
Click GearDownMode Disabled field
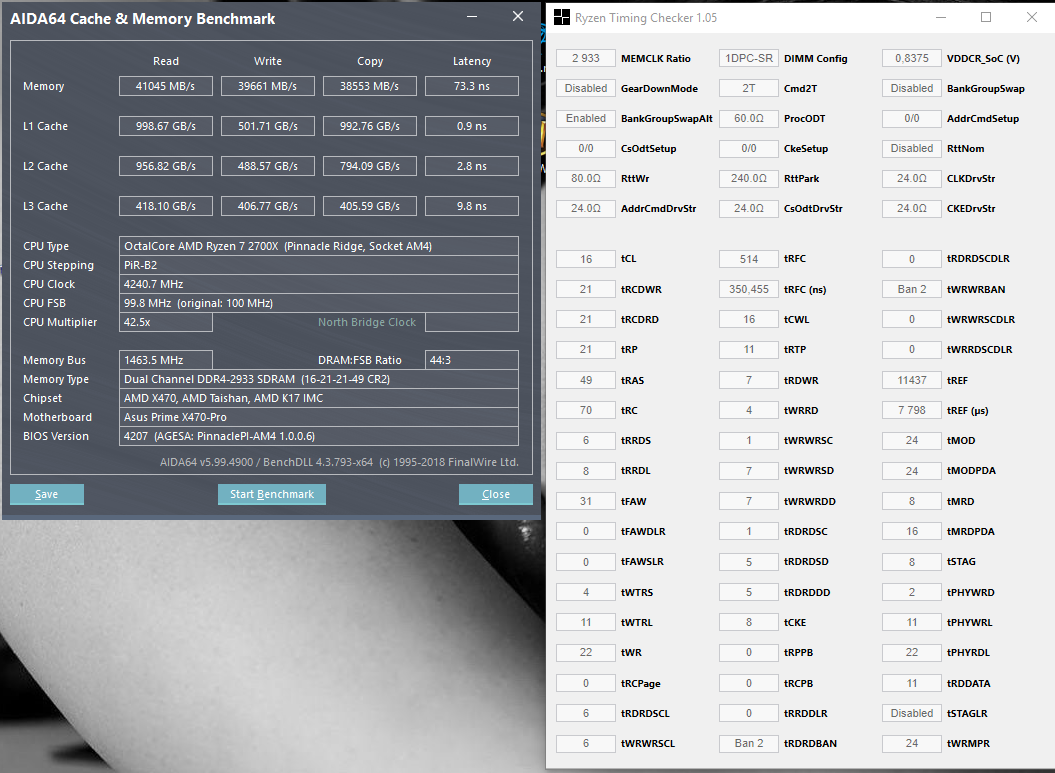[x=586, y=88]
